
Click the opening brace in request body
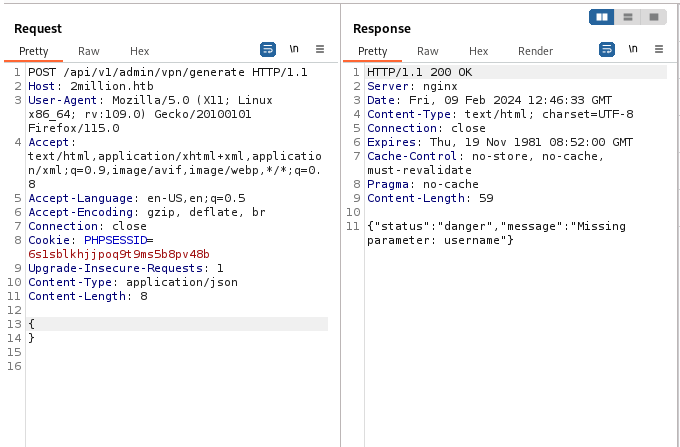32,324
